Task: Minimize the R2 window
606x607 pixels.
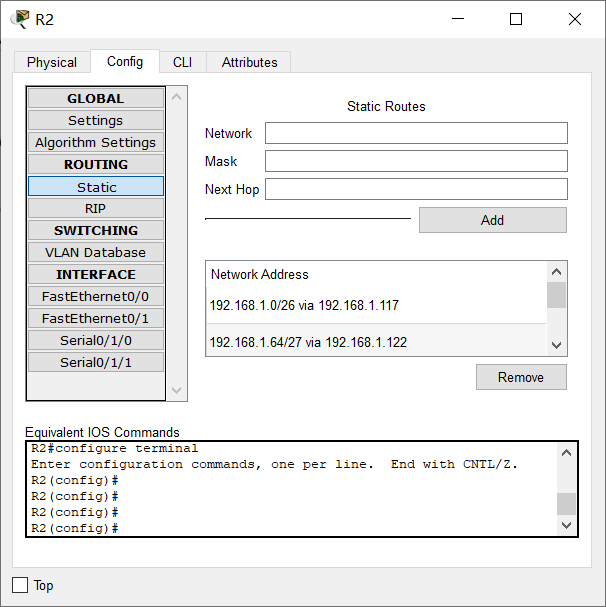Action: pyautogui.click(x=458, y=19)
